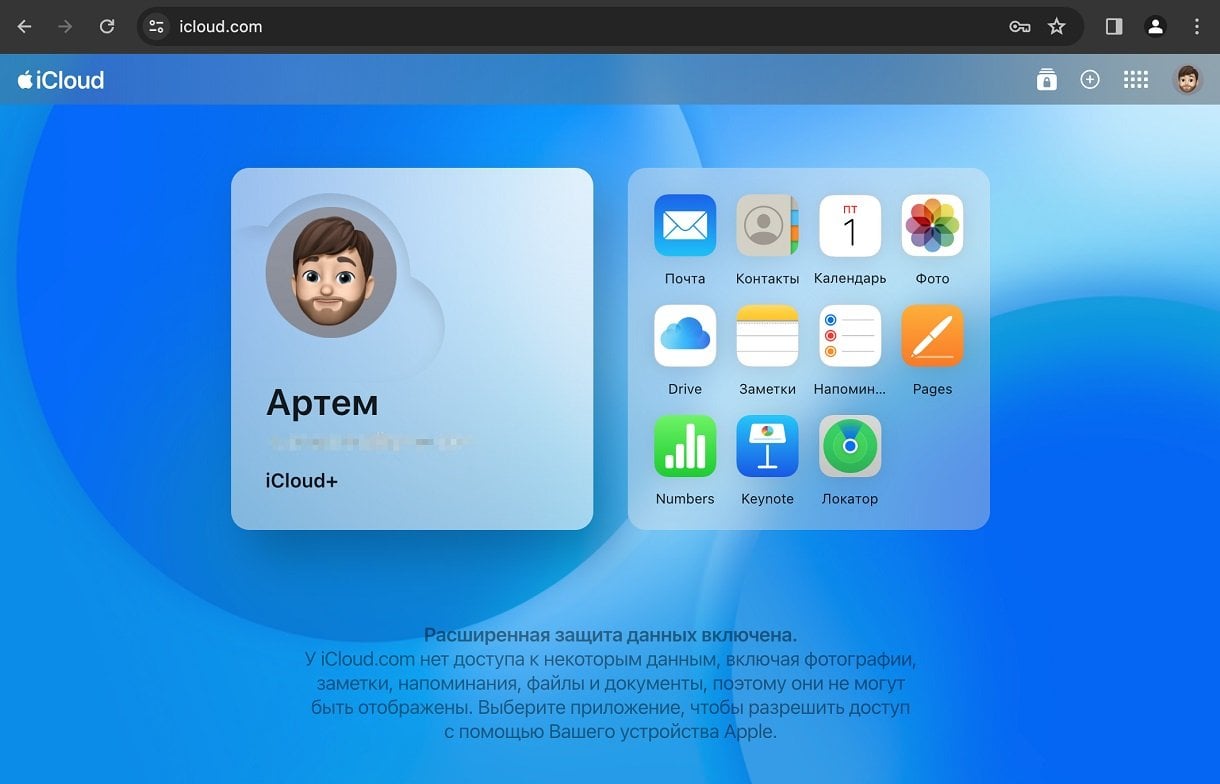The image size is (1220, 784).
Task: Launch Numbers
Action: pyautogui.click(x=685, y=446)
